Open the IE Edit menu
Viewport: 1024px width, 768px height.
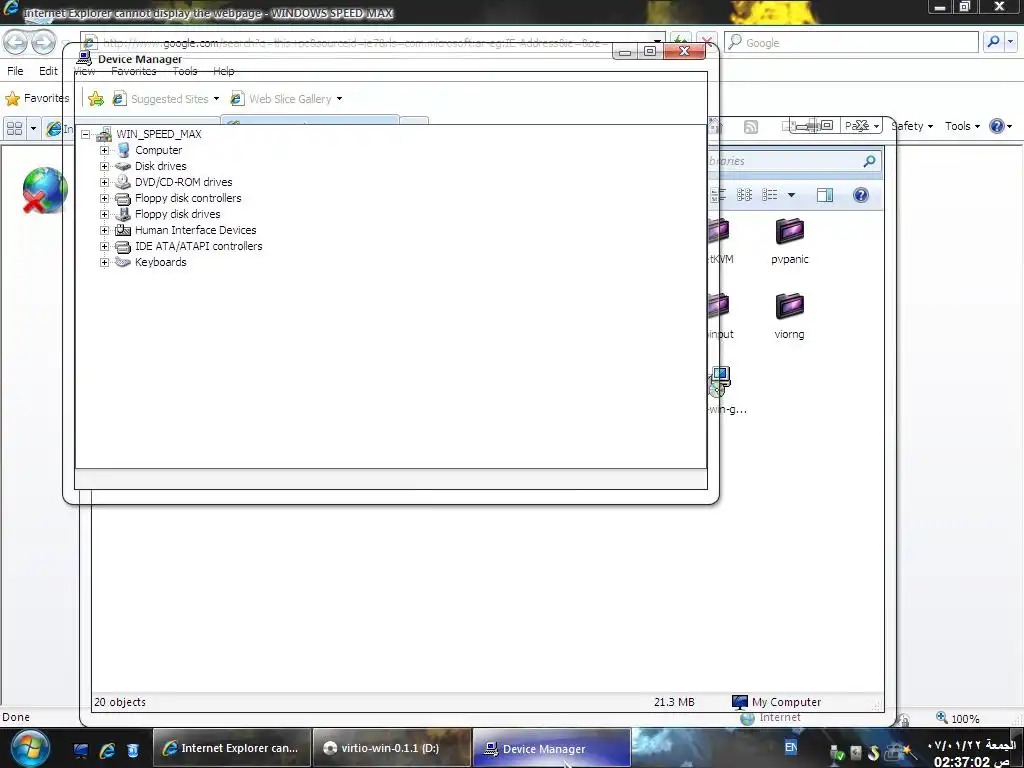click(x=48, y=71)
